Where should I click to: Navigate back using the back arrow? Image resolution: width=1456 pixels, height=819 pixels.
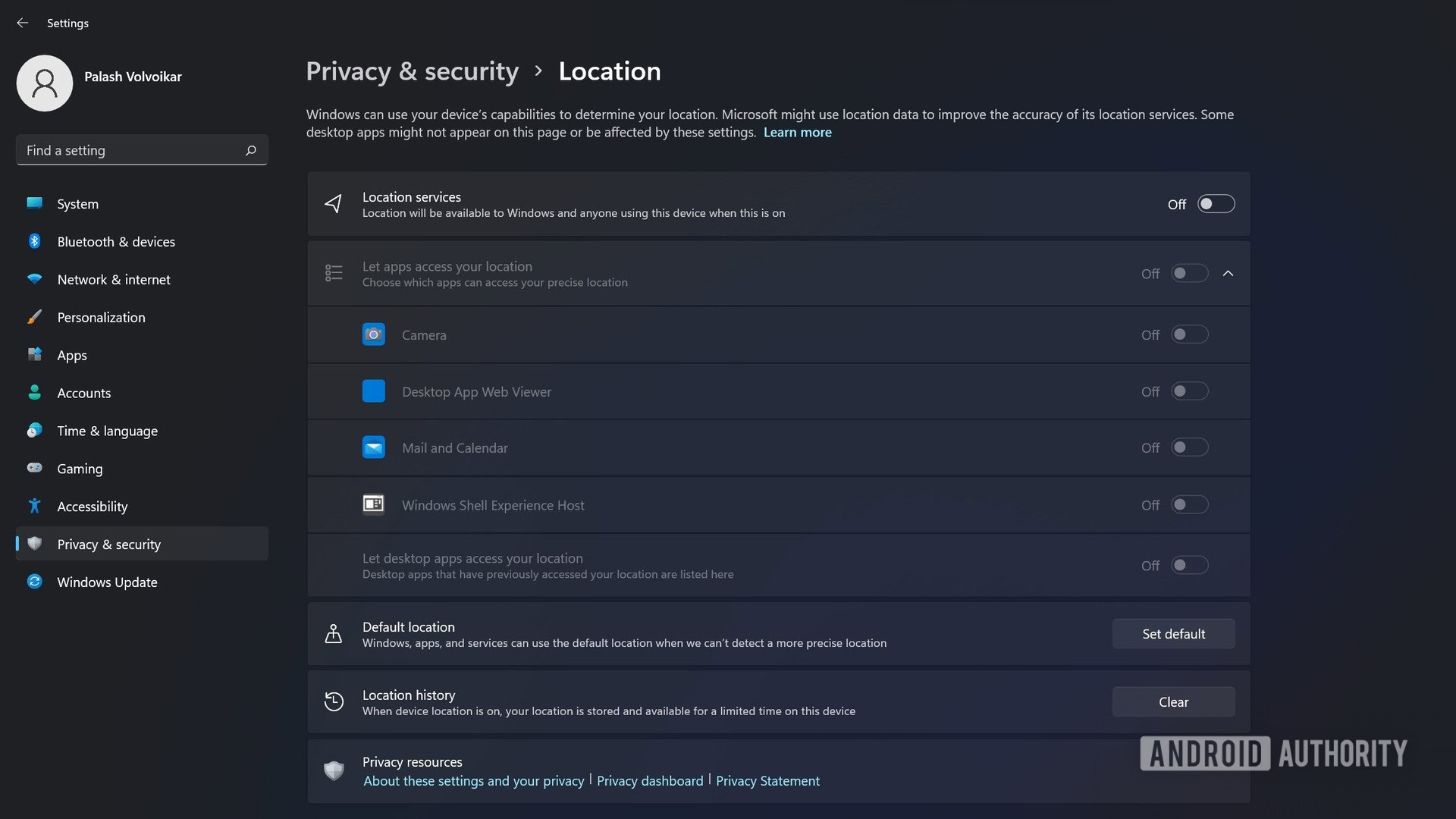tap(21, 21)
